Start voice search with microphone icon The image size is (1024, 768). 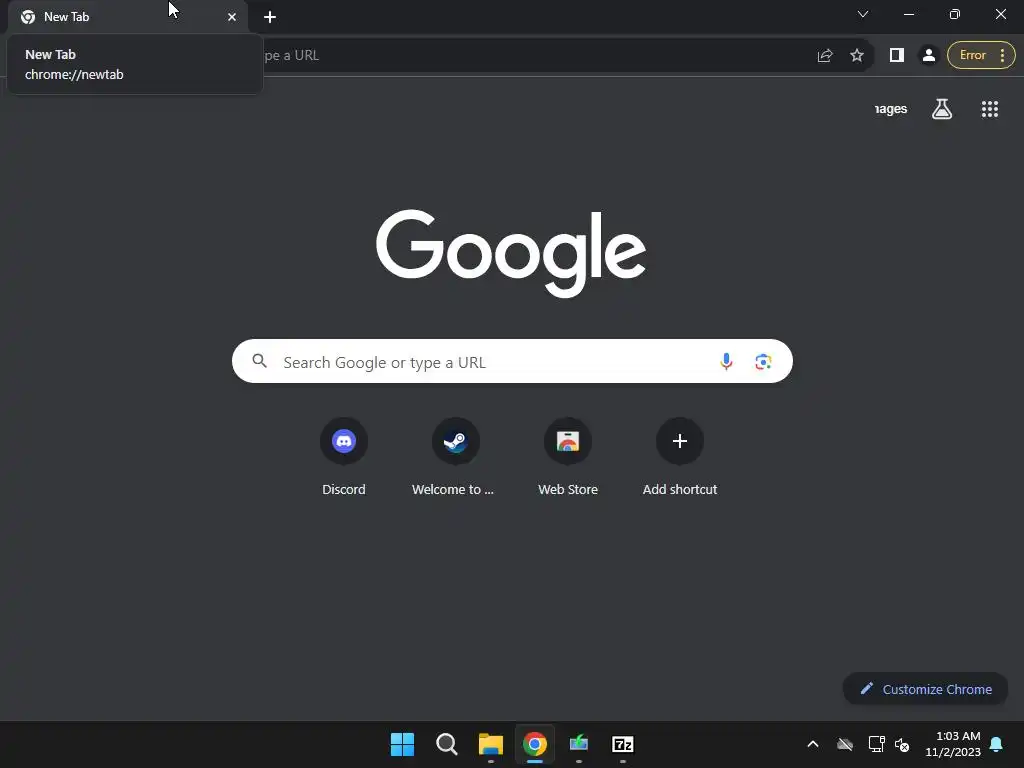click(726, 361)
